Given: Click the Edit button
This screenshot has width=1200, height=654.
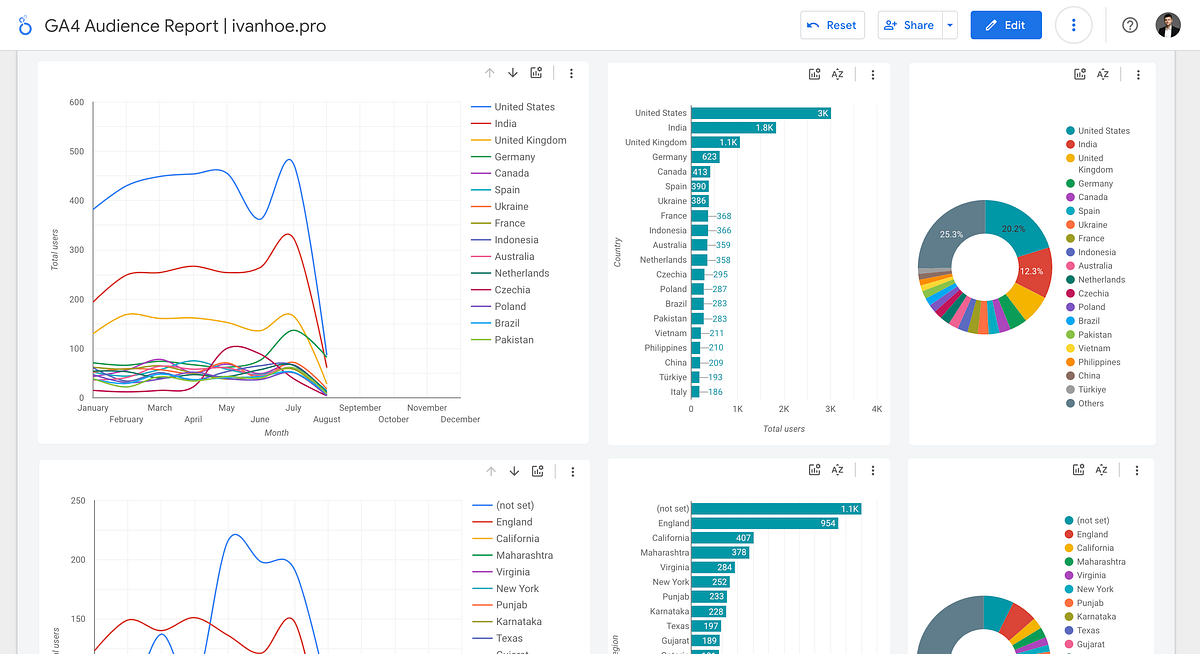Looking at the screenshot, I should click(x=1006, y=25).
